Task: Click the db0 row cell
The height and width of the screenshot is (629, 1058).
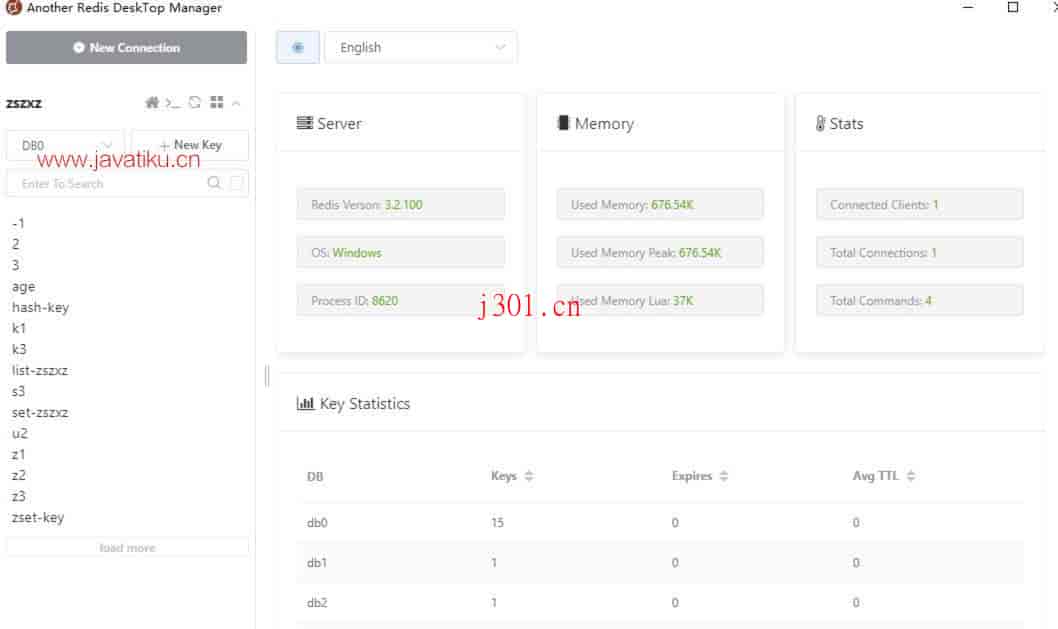Action: point(317,522)
